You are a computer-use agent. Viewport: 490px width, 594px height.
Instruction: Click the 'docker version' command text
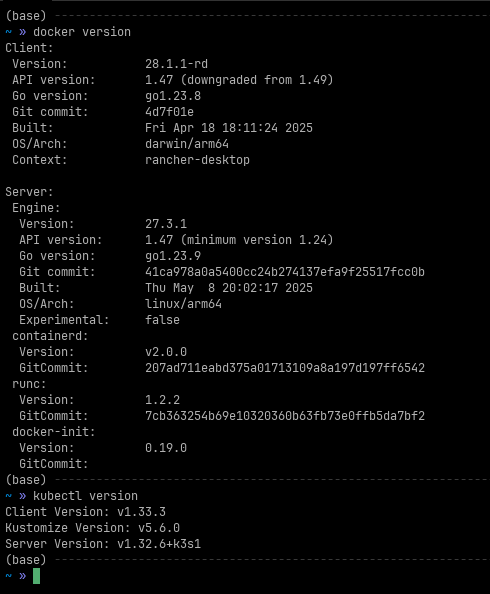coord(82,32)
